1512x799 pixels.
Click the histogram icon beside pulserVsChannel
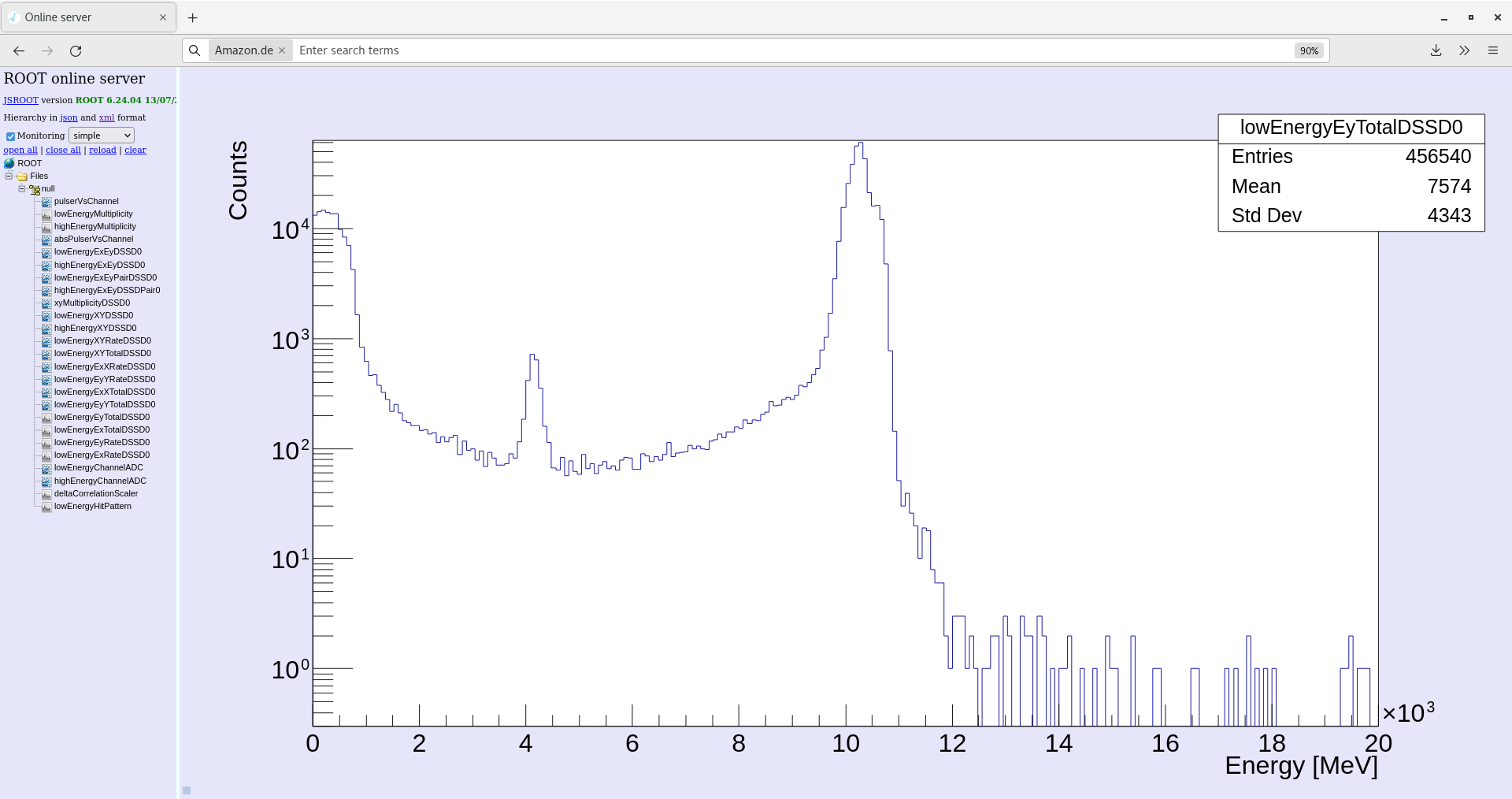(46, 202)
